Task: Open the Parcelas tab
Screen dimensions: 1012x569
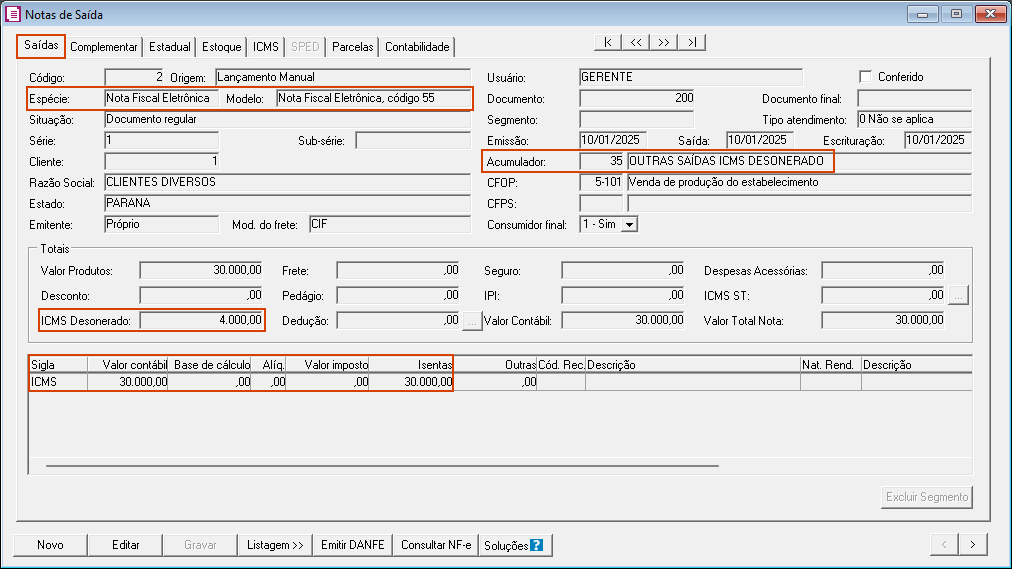Action: pyautogui.click(x=352, y=47)
